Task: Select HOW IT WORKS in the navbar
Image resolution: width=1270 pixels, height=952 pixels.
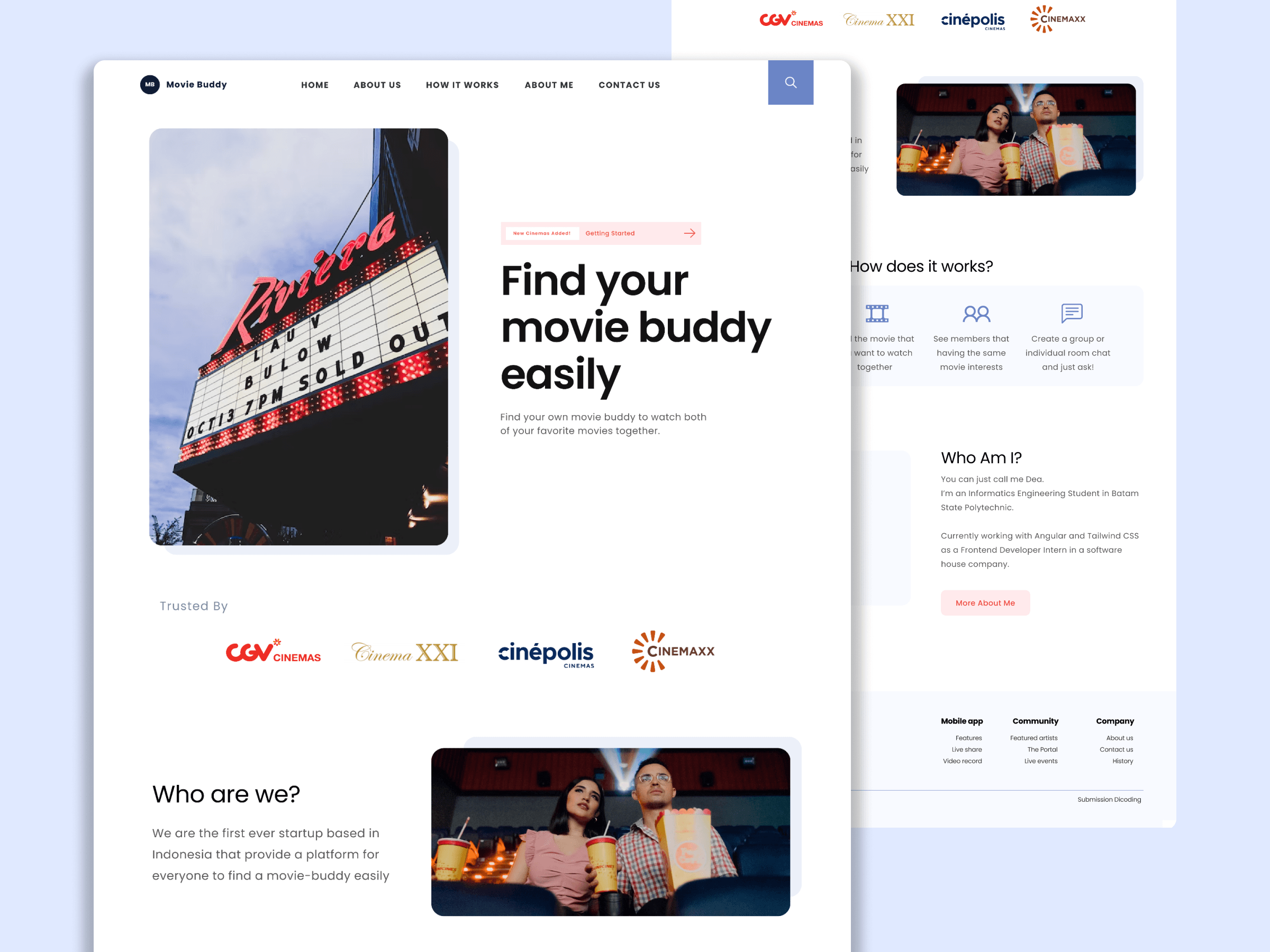Action: pos(462,84)
